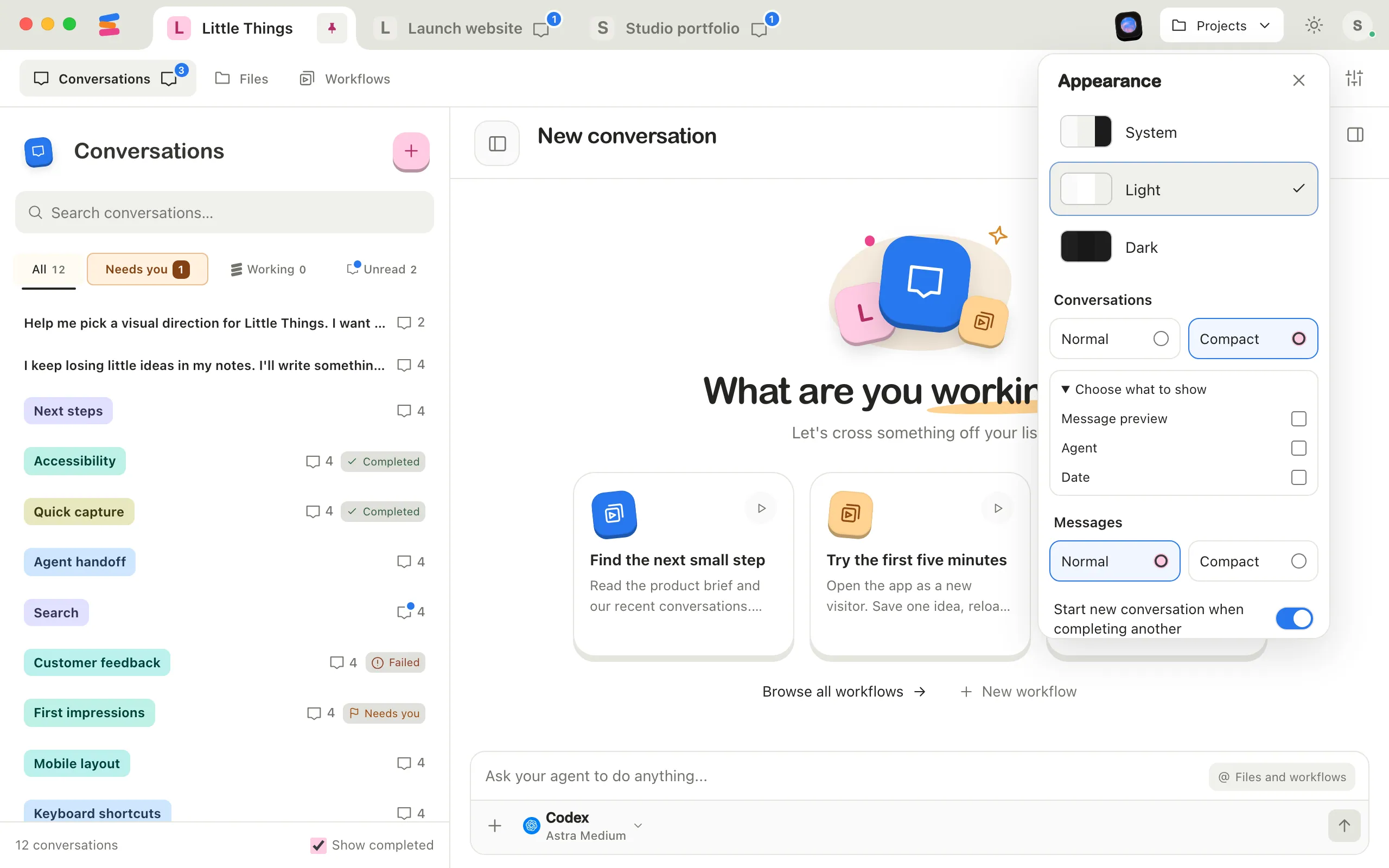The height and width of the screenshot is (868, 1389).
Task: Toggle start new conversation when completing another
Action: [x=1294, y=618]
